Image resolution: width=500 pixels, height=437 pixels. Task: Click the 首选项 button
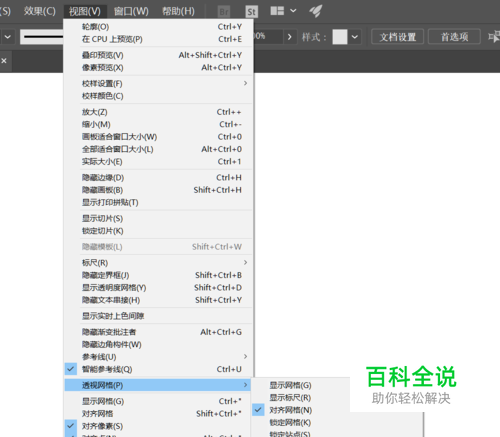coord(454,37)
